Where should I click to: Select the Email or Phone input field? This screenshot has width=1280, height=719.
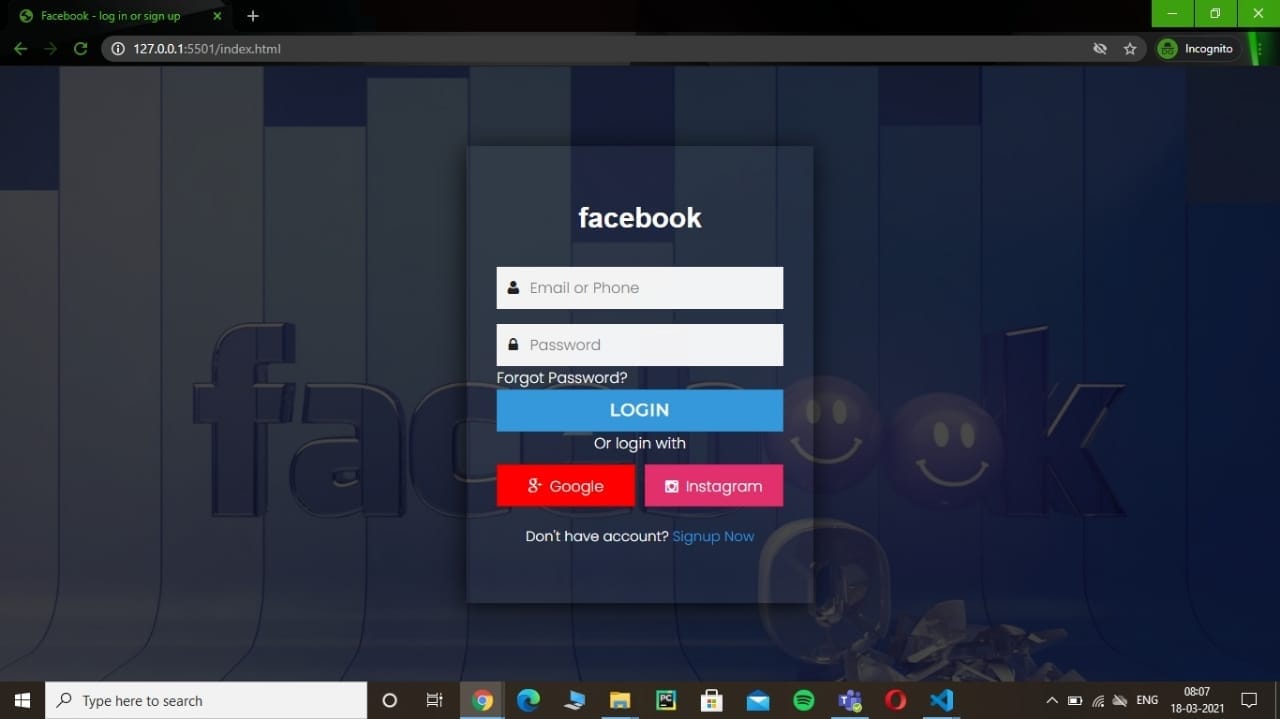(640, 287)
